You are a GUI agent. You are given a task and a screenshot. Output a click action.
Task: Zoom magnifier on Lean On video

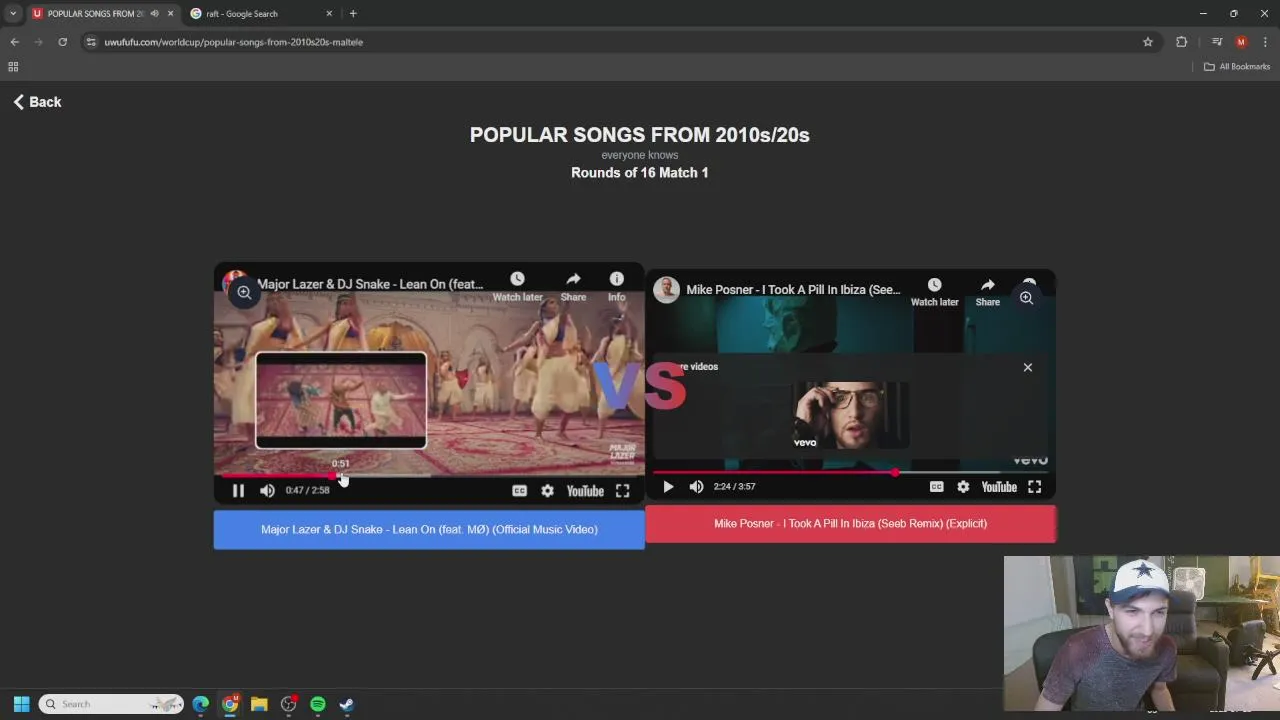point(244,293)
